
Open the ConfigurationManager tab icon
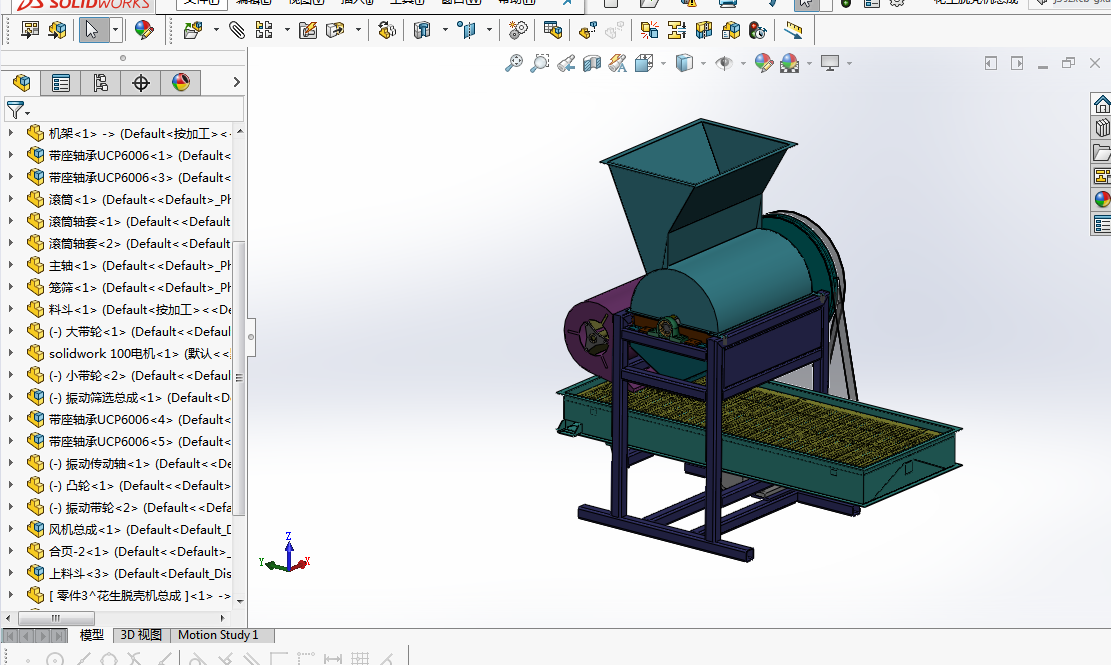click(x=101, y=83)
